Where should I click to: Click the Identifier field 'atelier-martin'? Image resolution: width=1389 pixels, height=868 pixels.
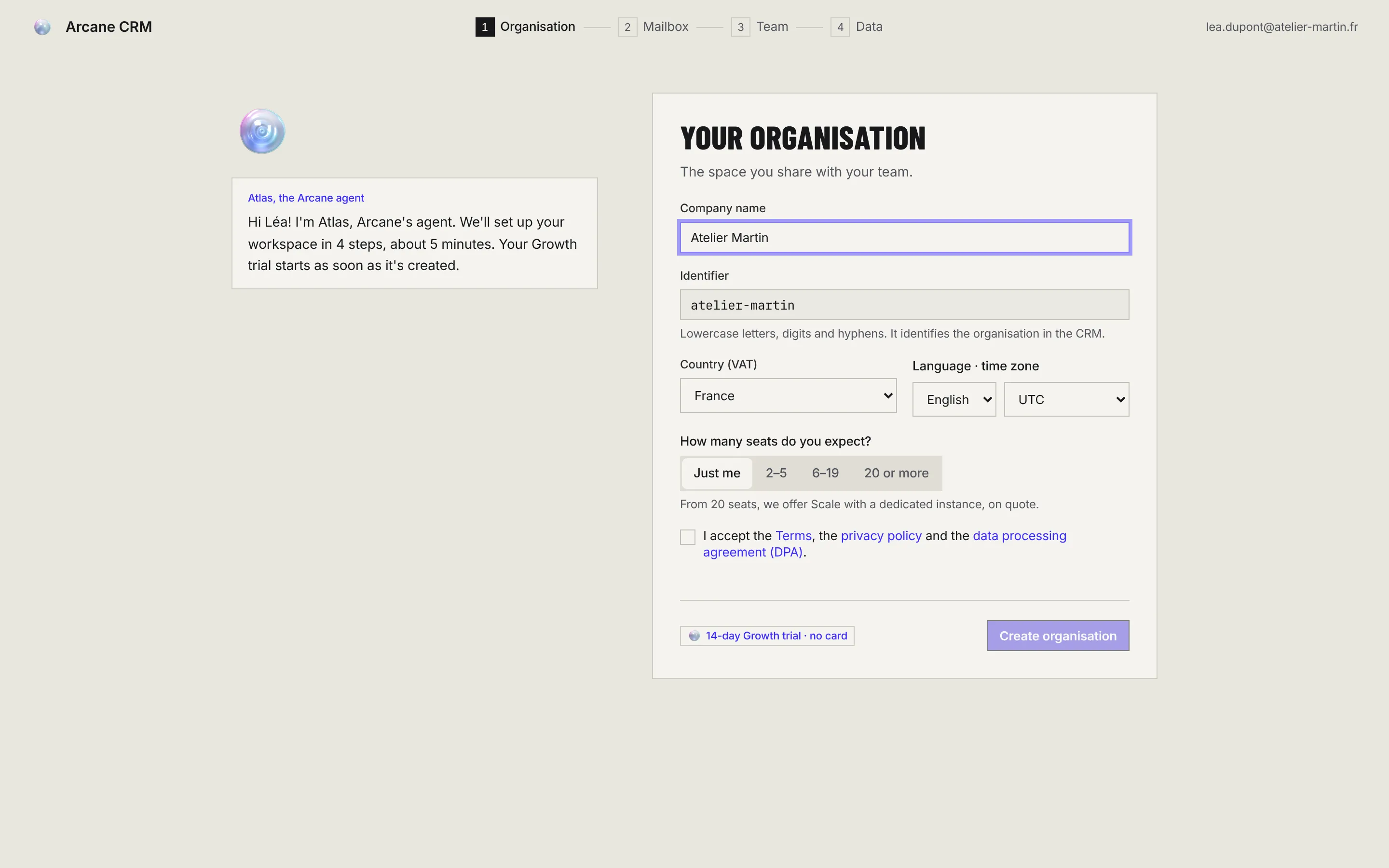point(905,305)
